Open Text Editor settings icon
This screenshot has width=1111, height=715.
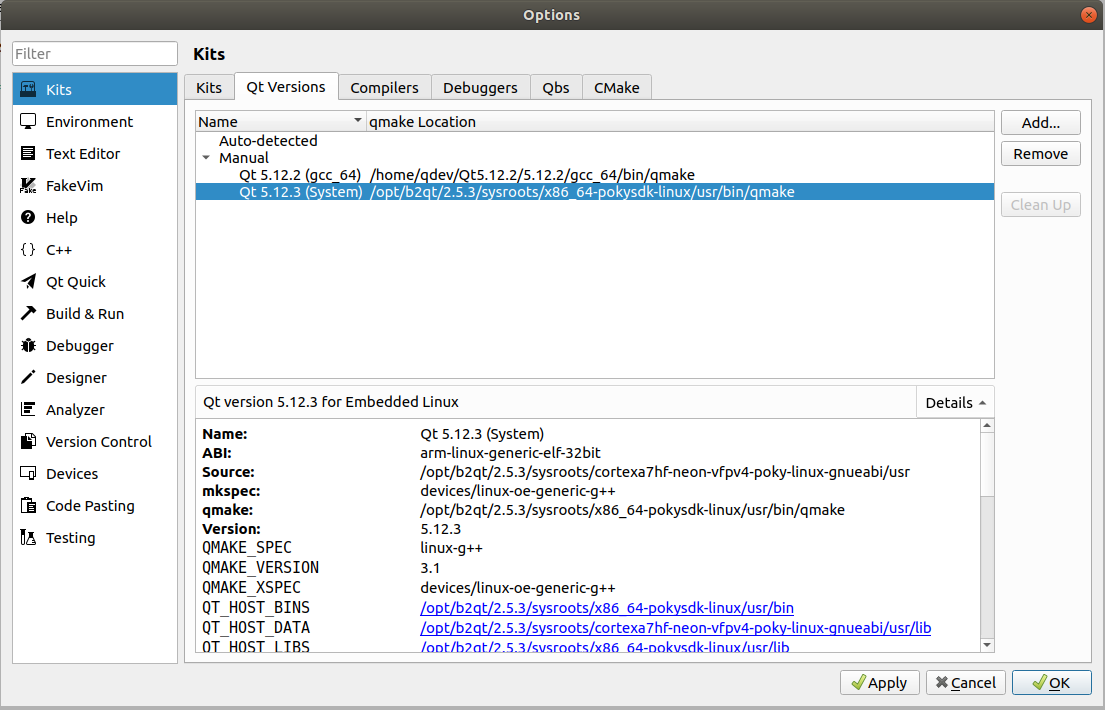point(28,153)
